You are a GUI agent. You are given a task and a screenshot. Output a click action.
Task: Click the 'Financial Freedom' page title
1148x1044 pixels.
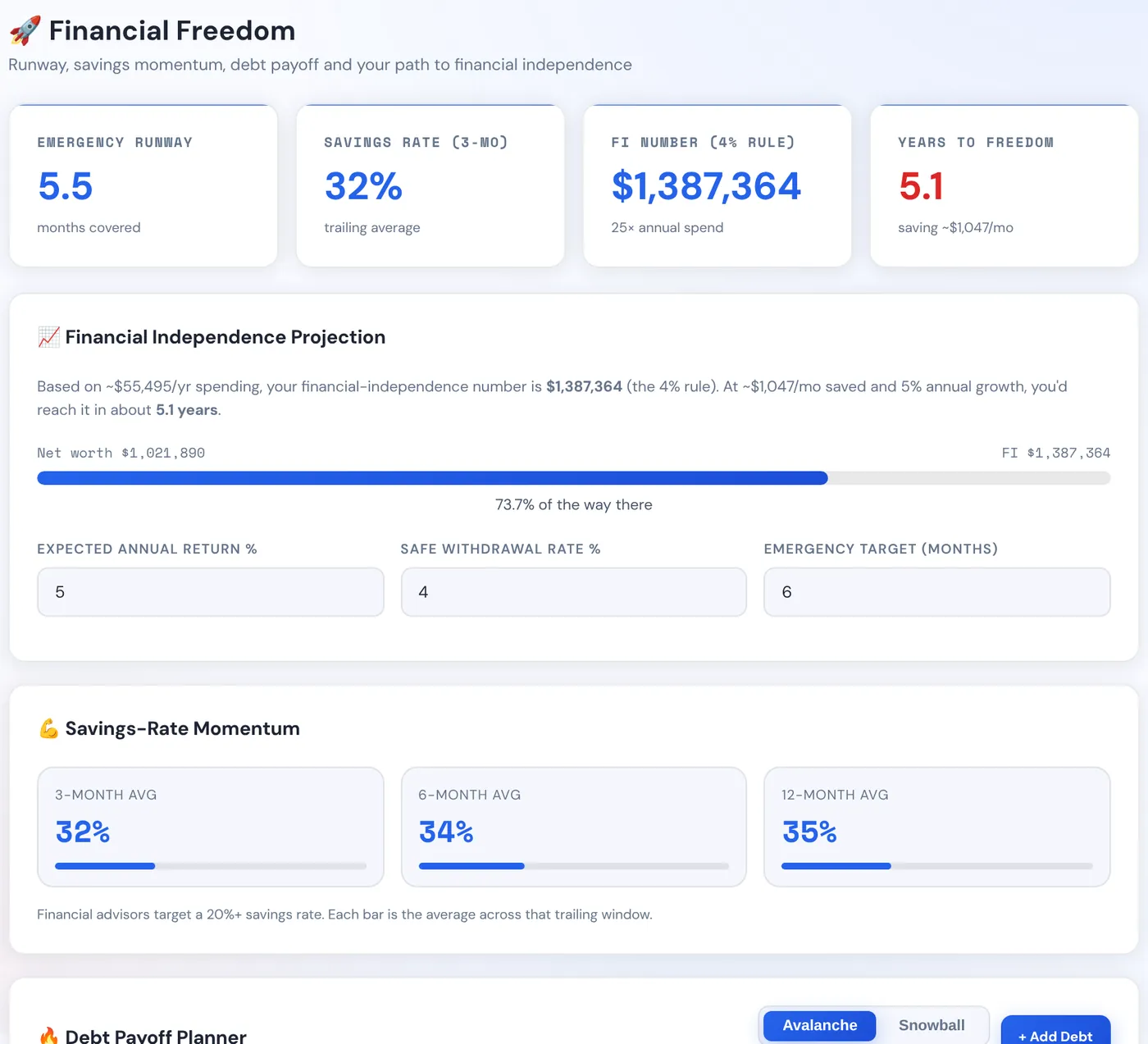point(172,30)
